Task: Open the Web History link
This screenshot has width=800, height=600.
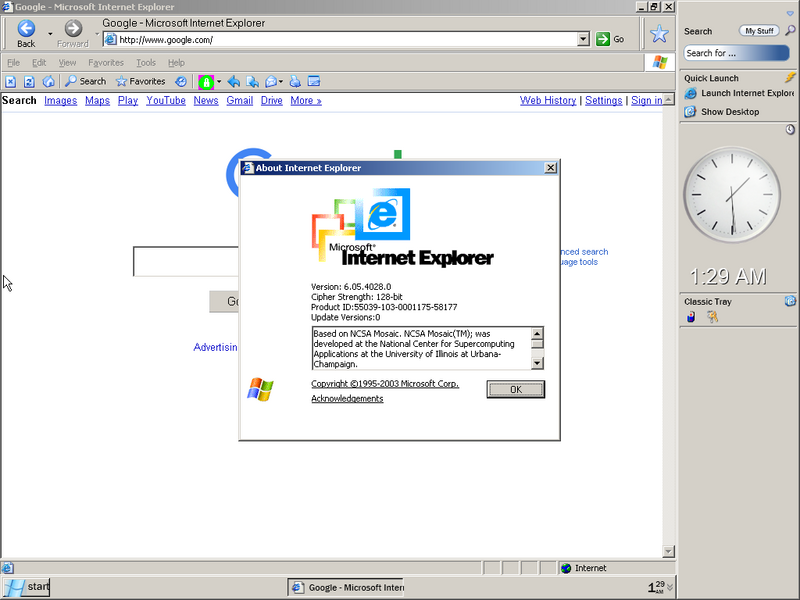Action: (548, 101)
